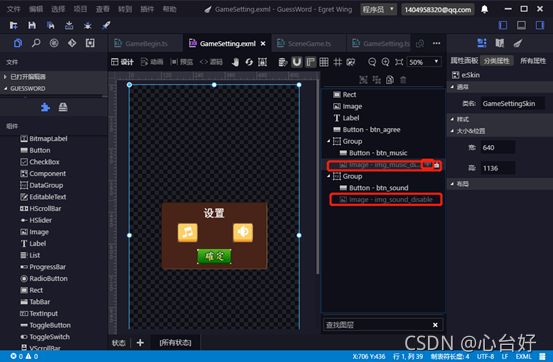
Task: Collapse the GUESSWORD project tree
Action: [6, 89]
